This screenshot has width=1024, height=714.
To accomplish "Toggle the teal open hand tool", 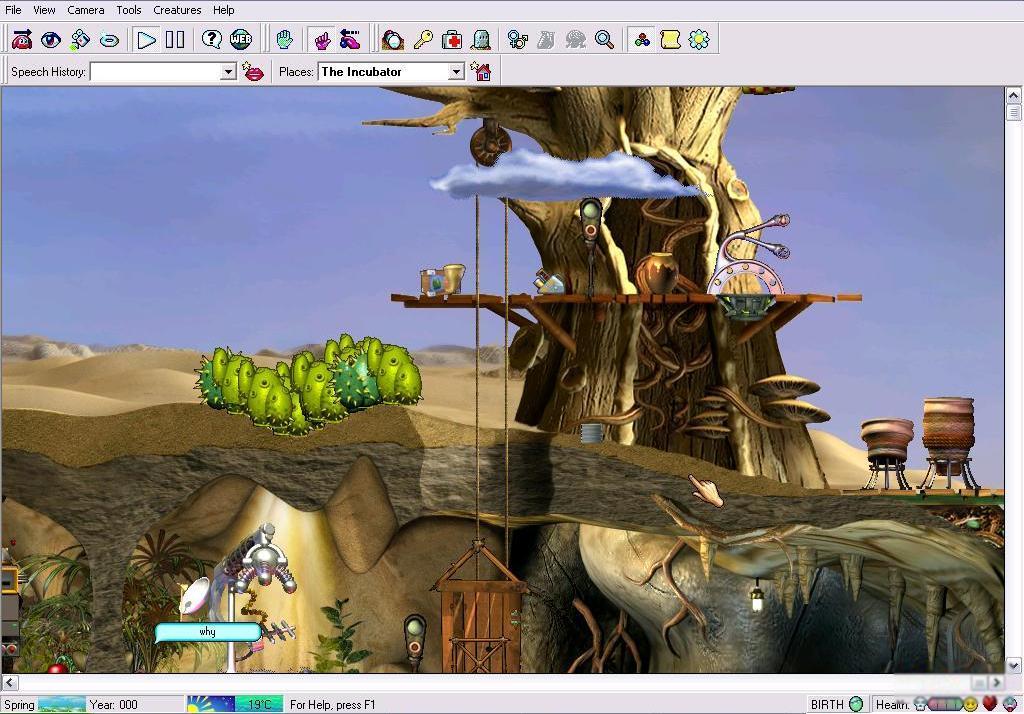I will (x=285, y=40).
